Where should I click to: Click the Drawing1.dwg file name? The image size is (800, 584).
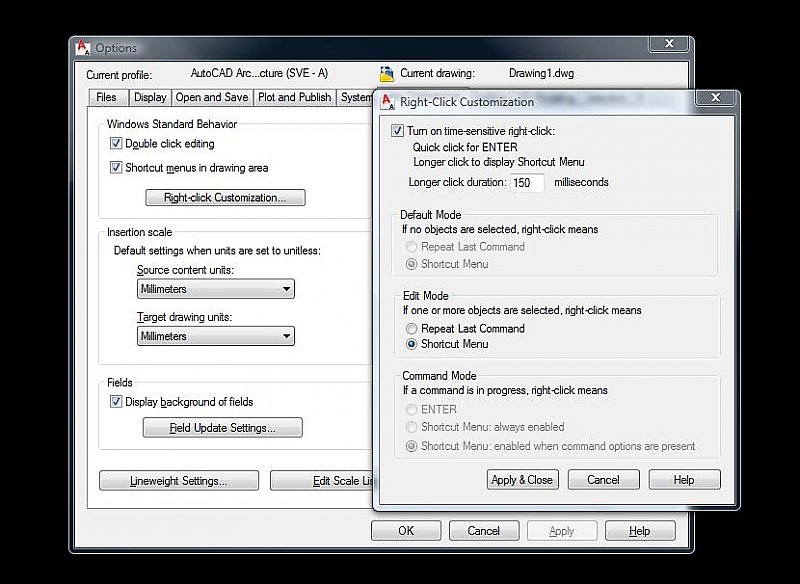541,73
